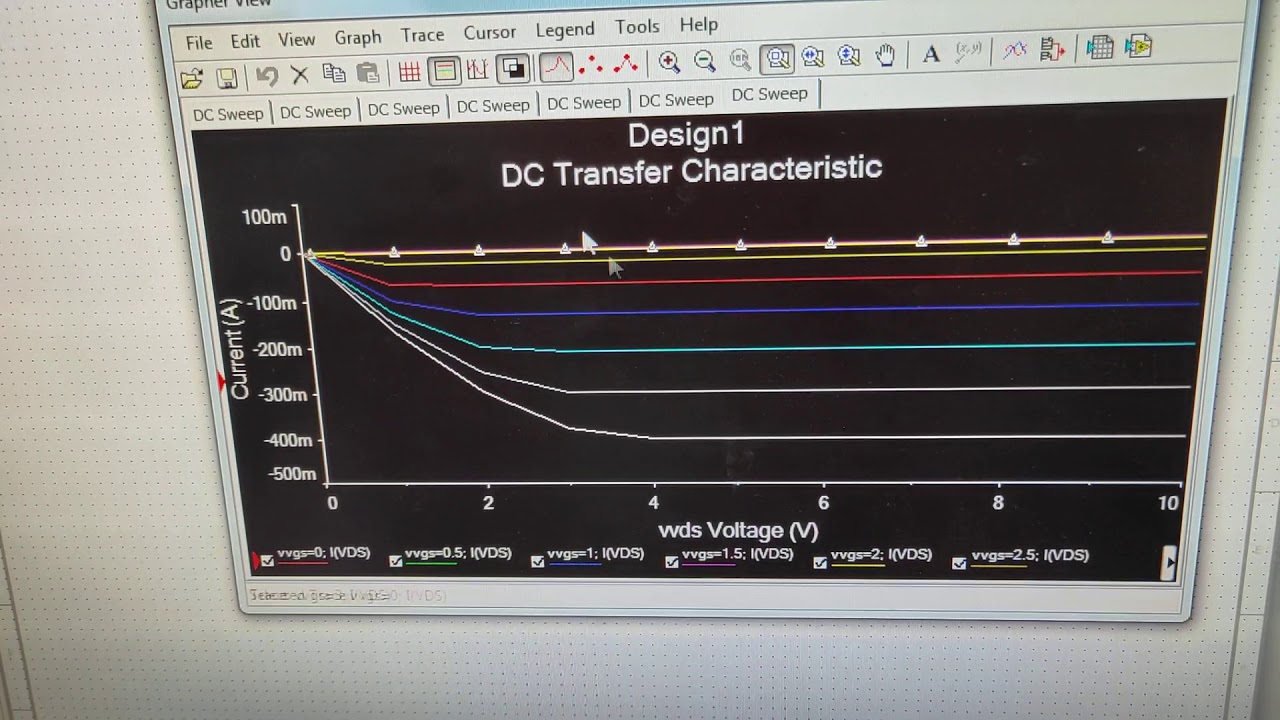Open the Legend menu
Viewport: 1280px width, 720px height.
[x=565, y=29]
